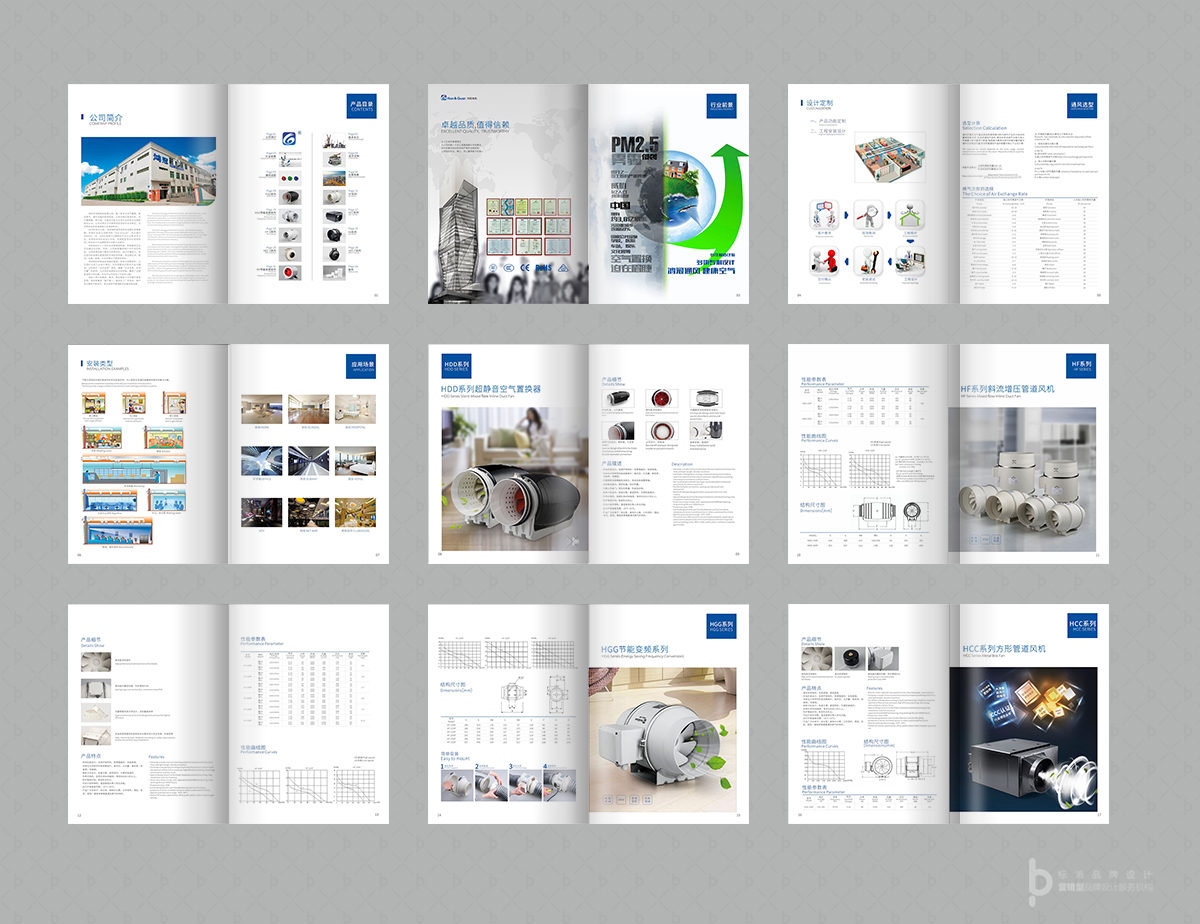Click the blue 产品目录 Contents tab
The image size is (1200, 924).
[361, 105]
